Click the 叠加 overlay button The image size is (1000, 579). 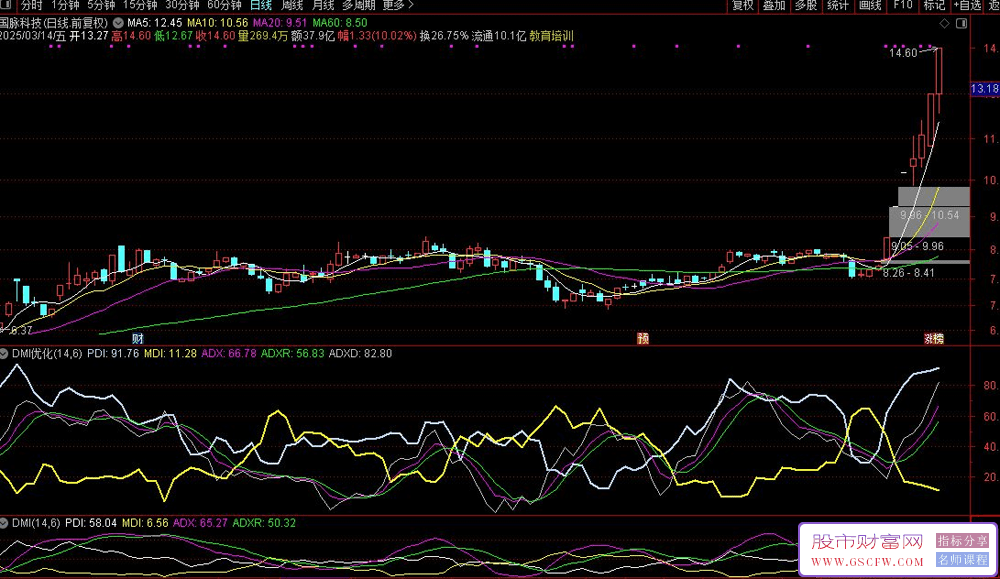tap(774, 6)
